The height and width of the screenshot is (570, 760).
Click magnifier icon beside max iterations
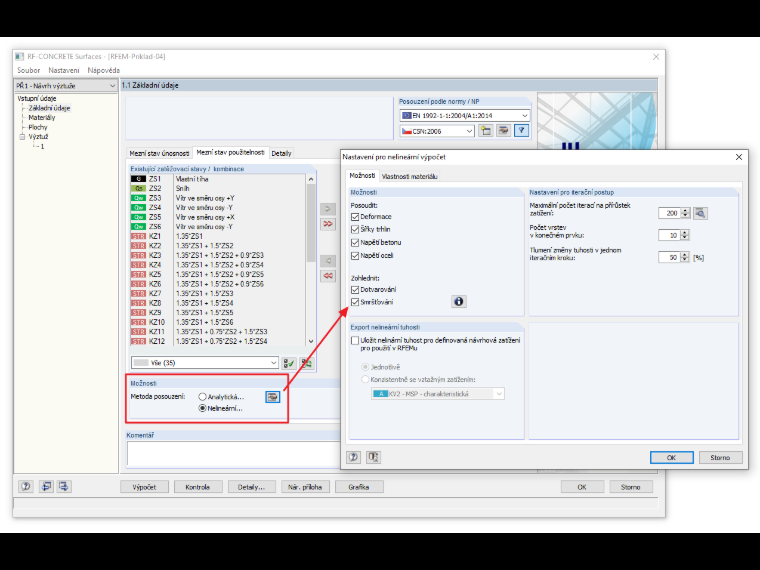700,213
